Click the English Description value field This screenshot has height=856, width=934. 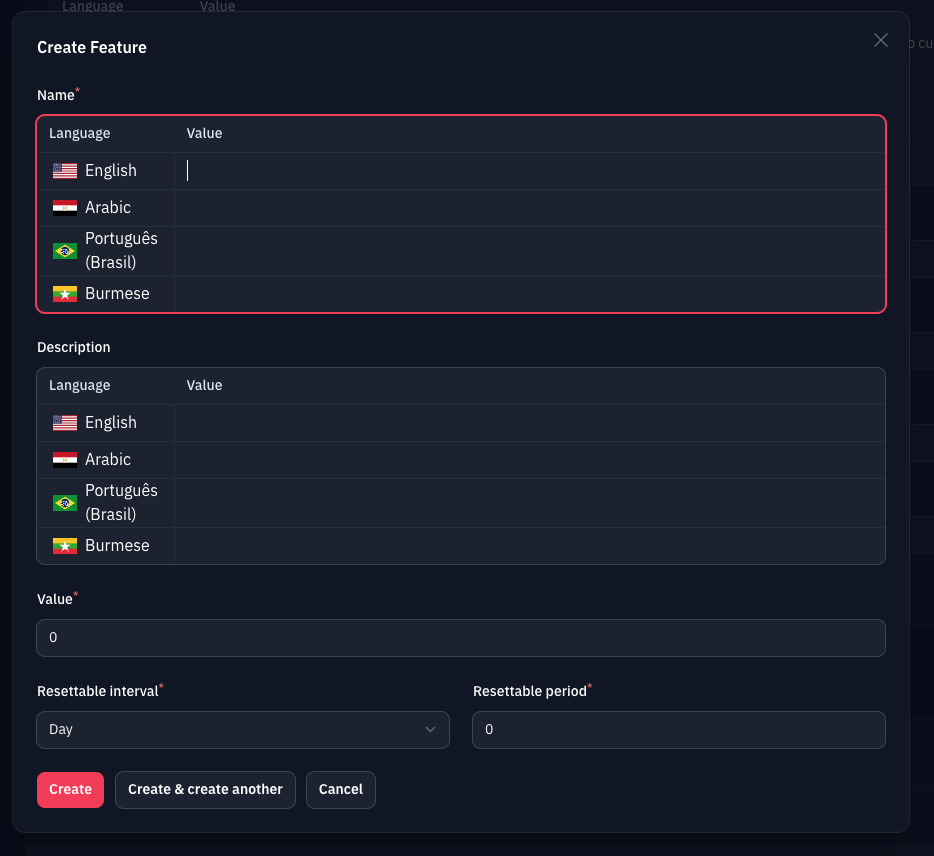point(530,423)
